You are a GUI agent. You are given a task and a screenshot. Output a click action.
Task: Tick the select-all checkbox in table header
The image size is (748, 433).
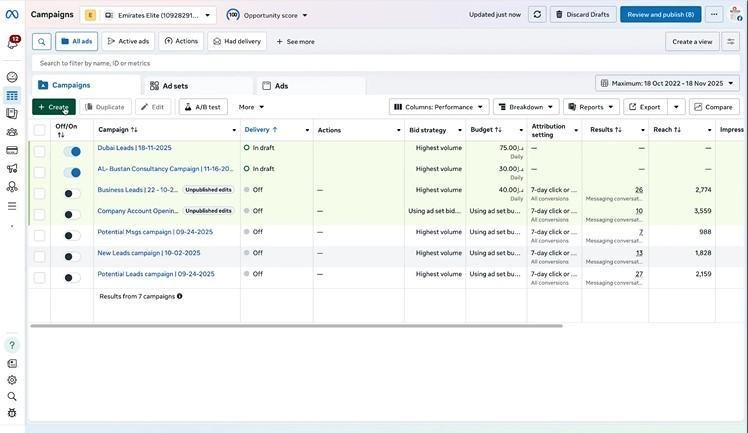[x=40, y=130]
